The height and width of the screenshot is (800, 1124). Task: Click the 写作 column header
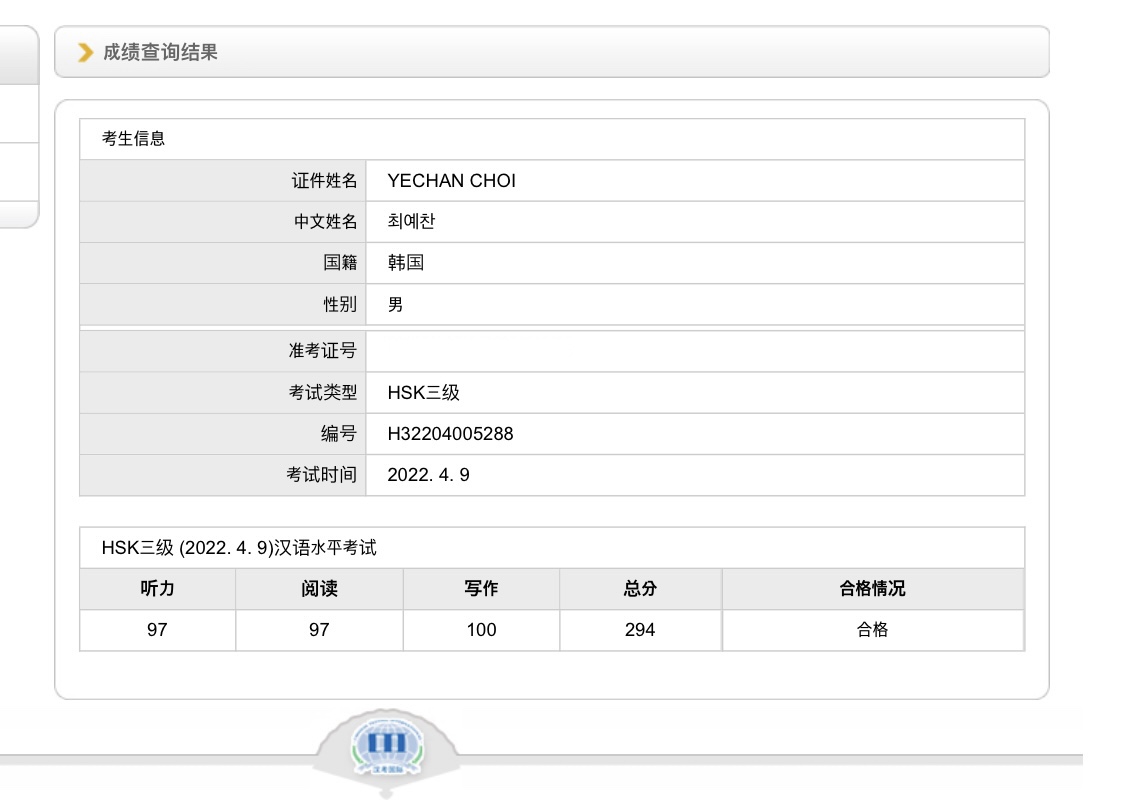(481, 589)
